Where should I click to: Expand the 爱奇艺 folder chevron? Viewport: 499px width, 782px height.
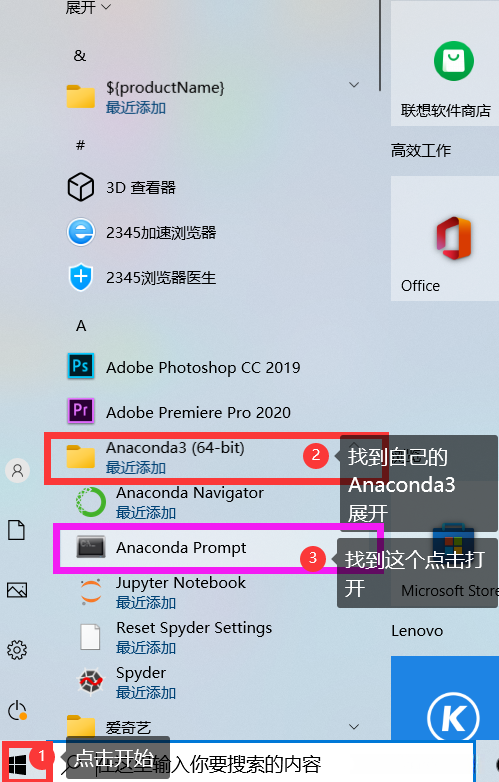click(x=354, y=726)
